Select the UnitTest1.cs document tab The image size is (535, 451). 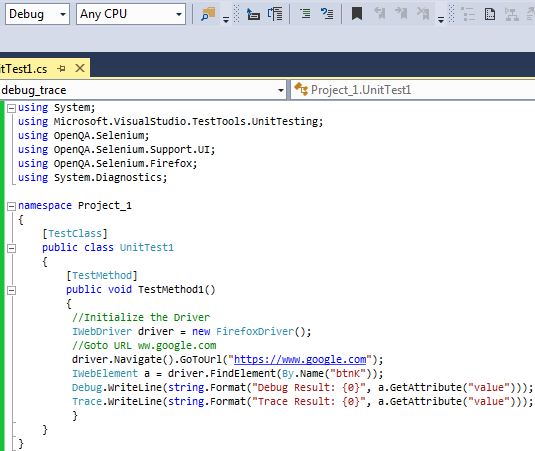click(25, 69)
